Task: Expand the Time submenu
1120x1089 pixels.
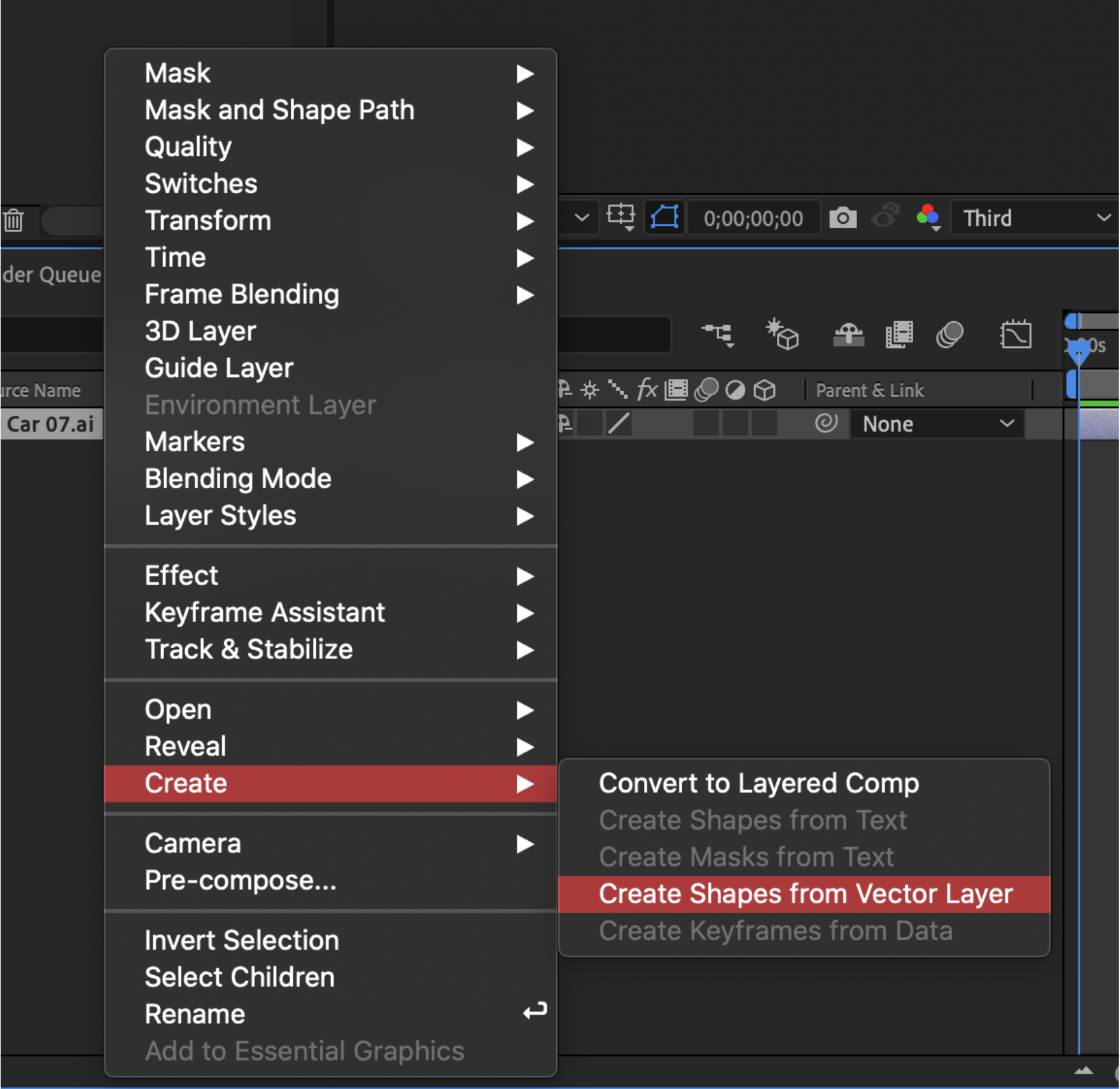Action: click(x=331, y=258)
